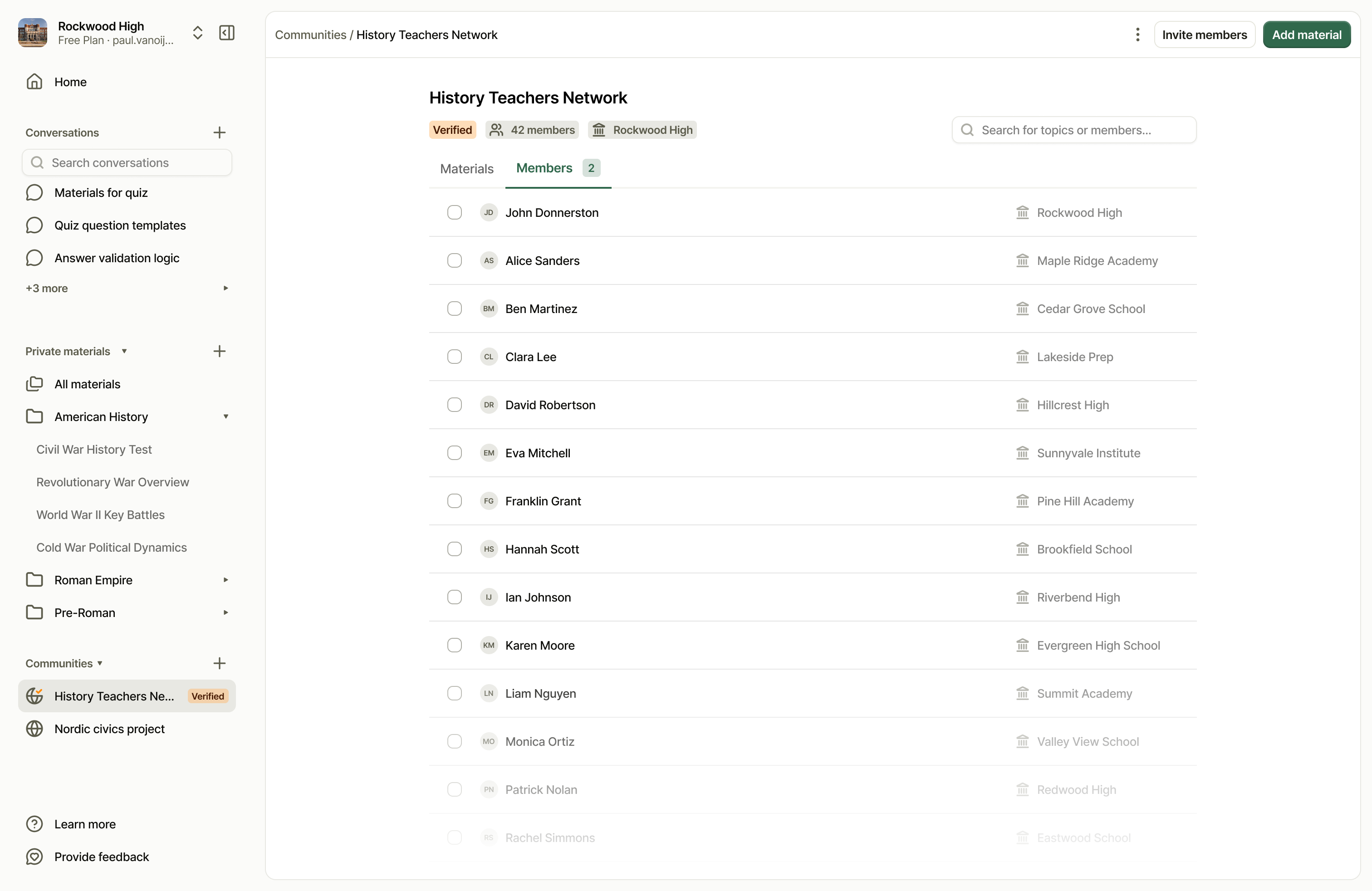Click the All materials stack icon
1372x891 pixels.
(x=34, y=384)
